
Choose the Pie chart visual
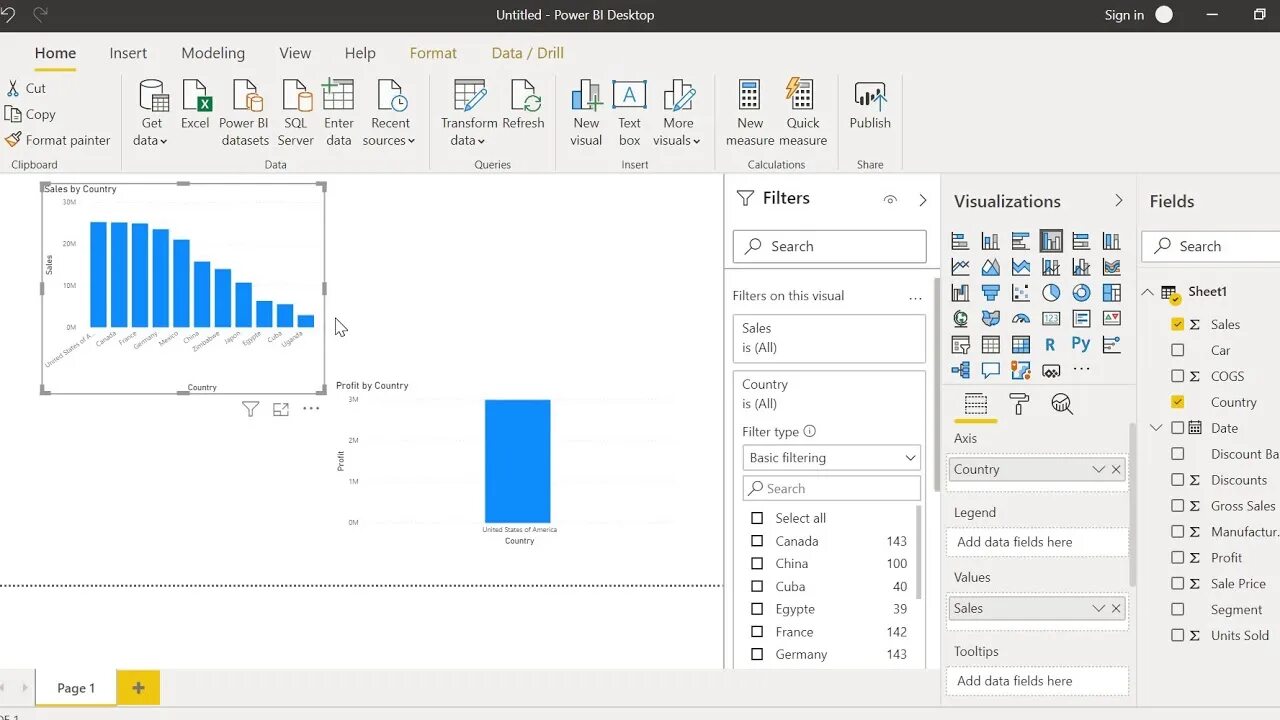(1051, 293)
